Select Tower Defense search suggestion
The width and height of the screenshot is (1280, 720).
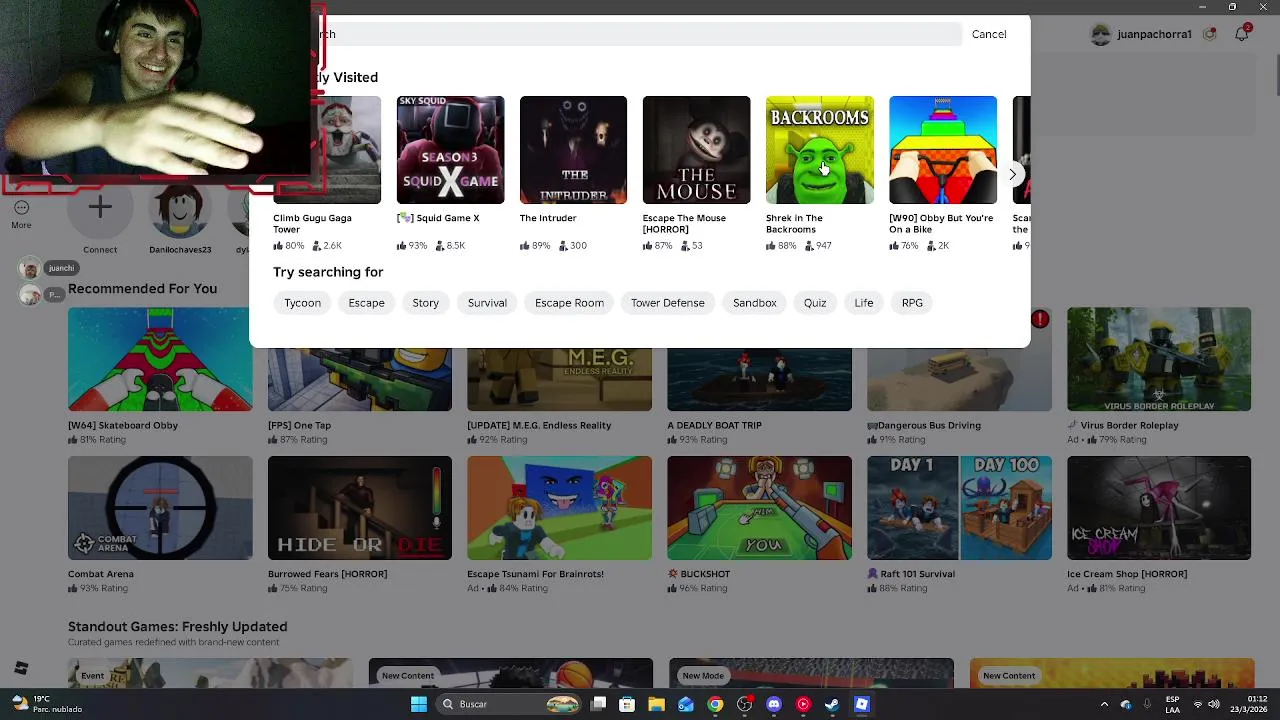(667, 303)
